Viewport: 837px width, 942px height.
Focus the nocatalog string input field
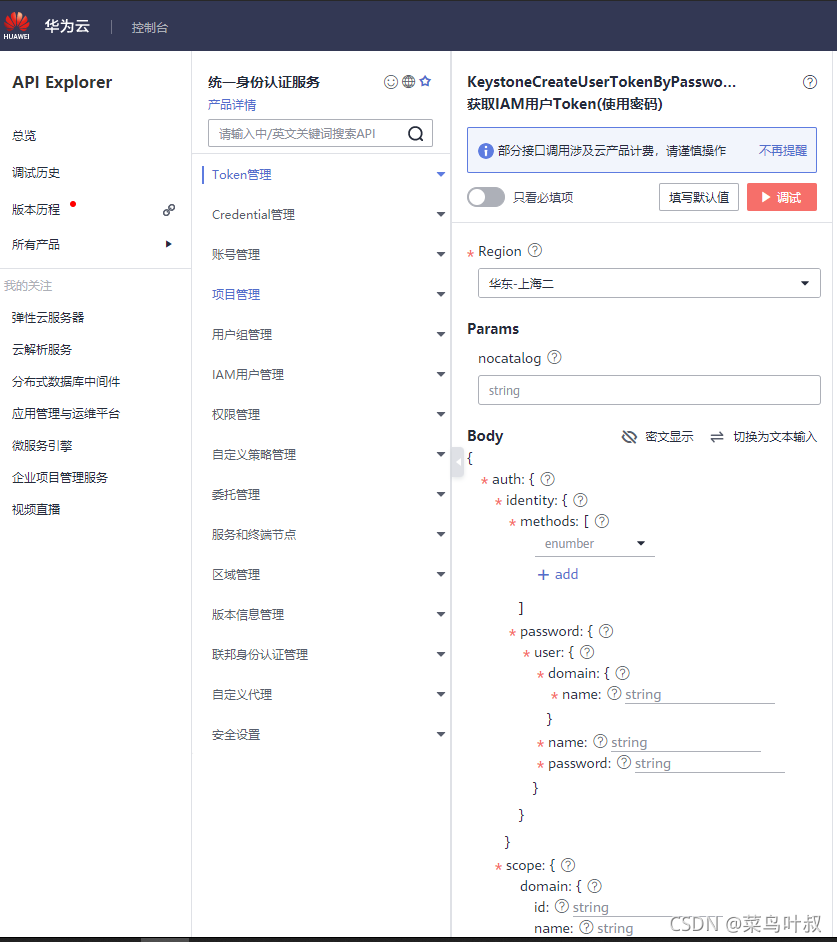(649, 390)
